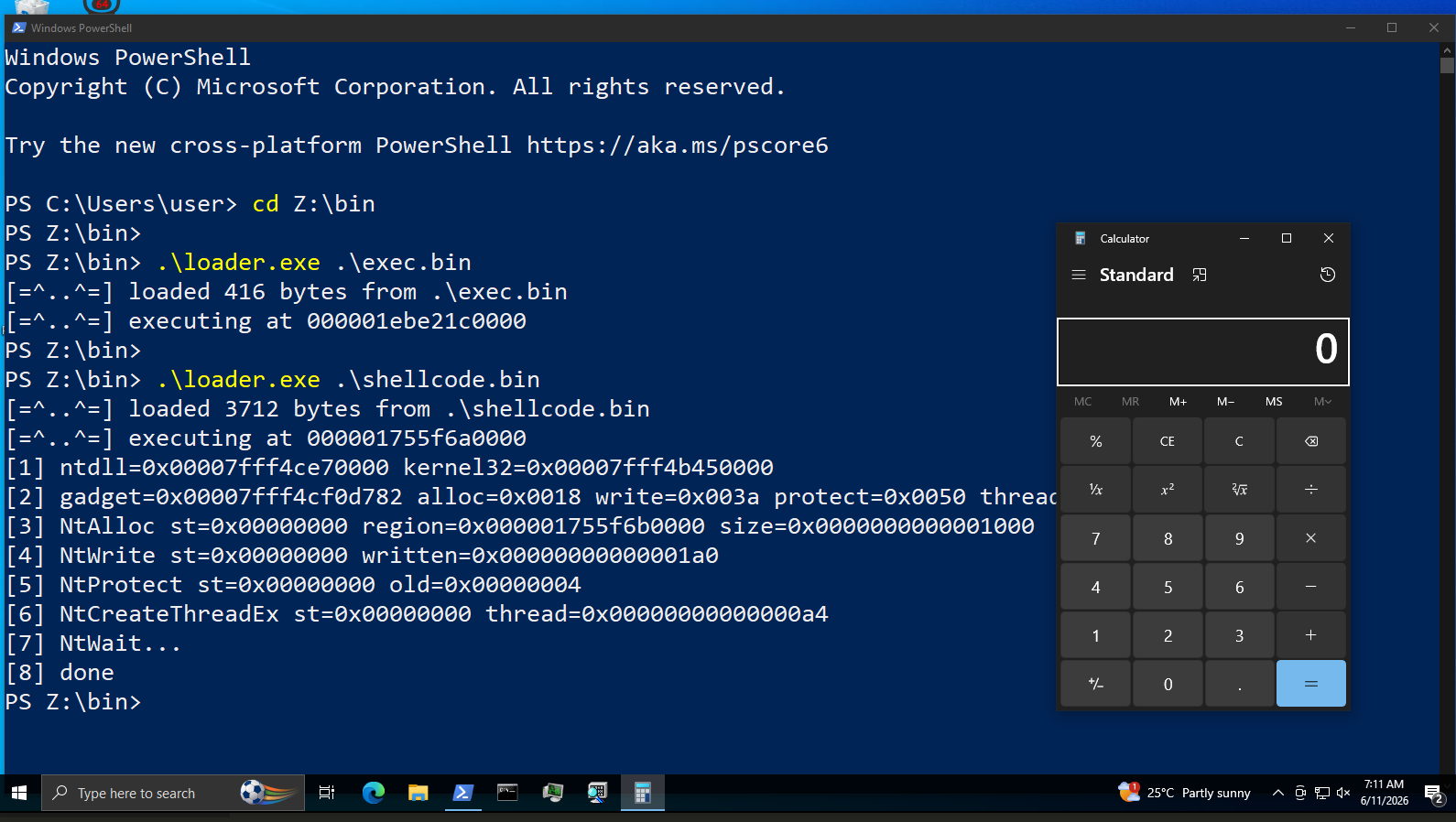Viewport: 1456px width, 822px height.
Task: Click the divide operator key
Action: pyautogui.click(x=1311, y=490)
